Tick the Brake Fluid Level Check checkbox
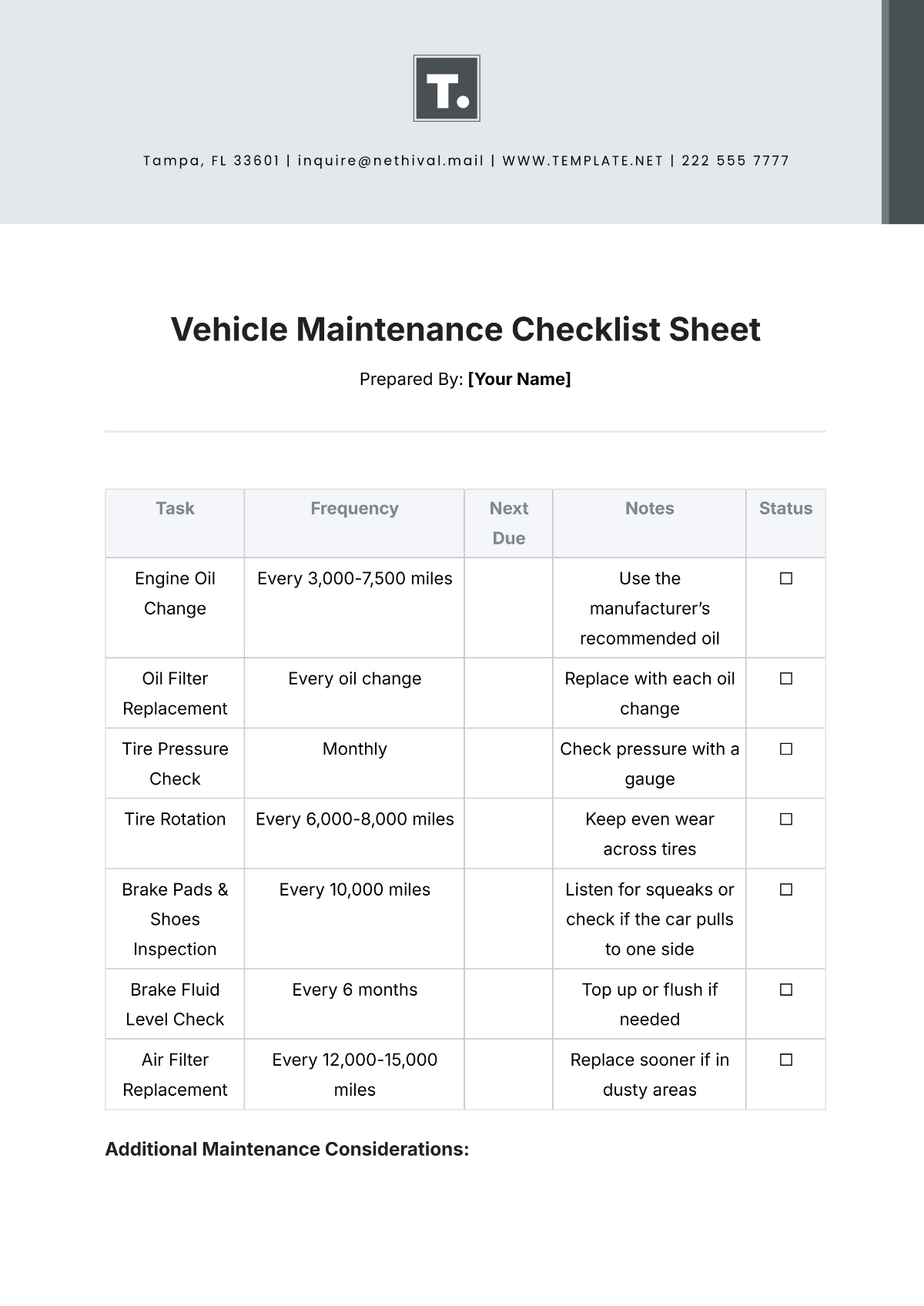Screen dimensions: 924x1306 pyautogui.click(x=785, y=990)
